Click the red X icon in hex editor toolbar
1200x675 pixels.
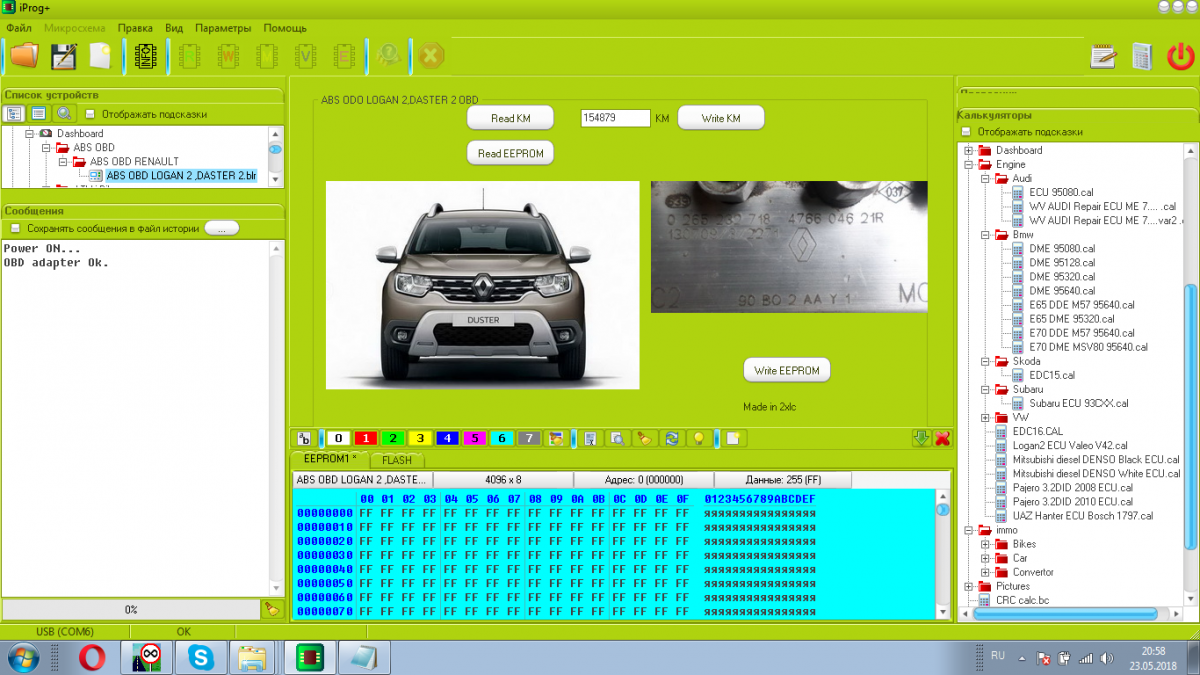tap(941, 438)
